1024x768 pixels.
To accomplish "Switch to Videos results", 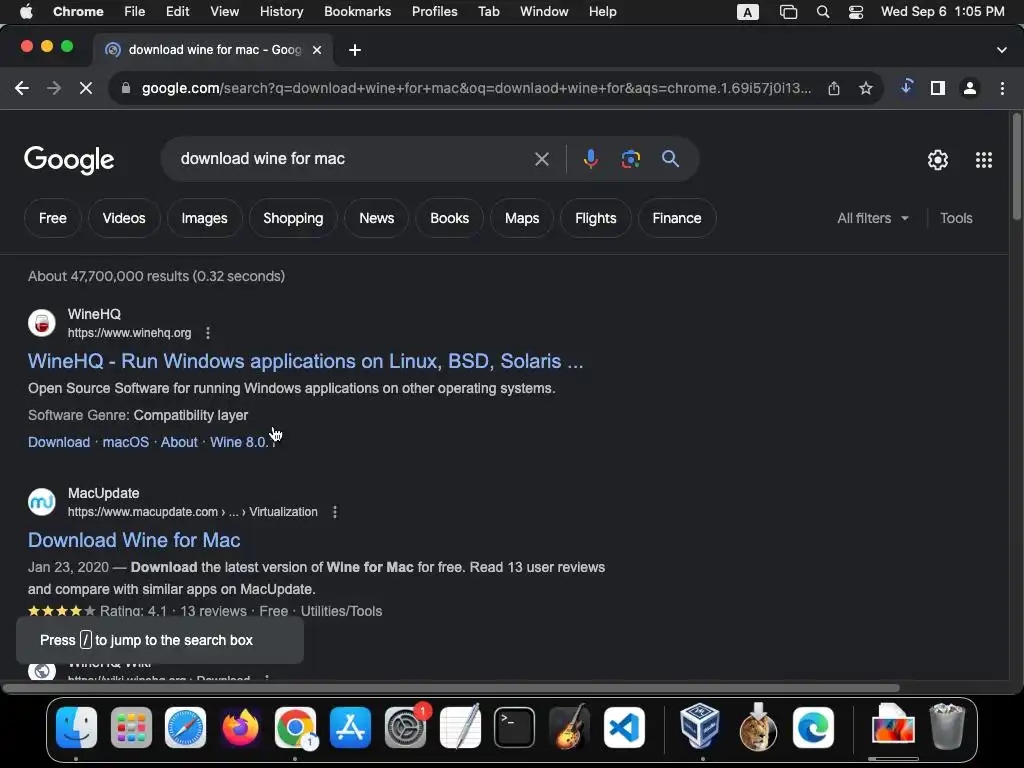I will (x=124, y=218).
